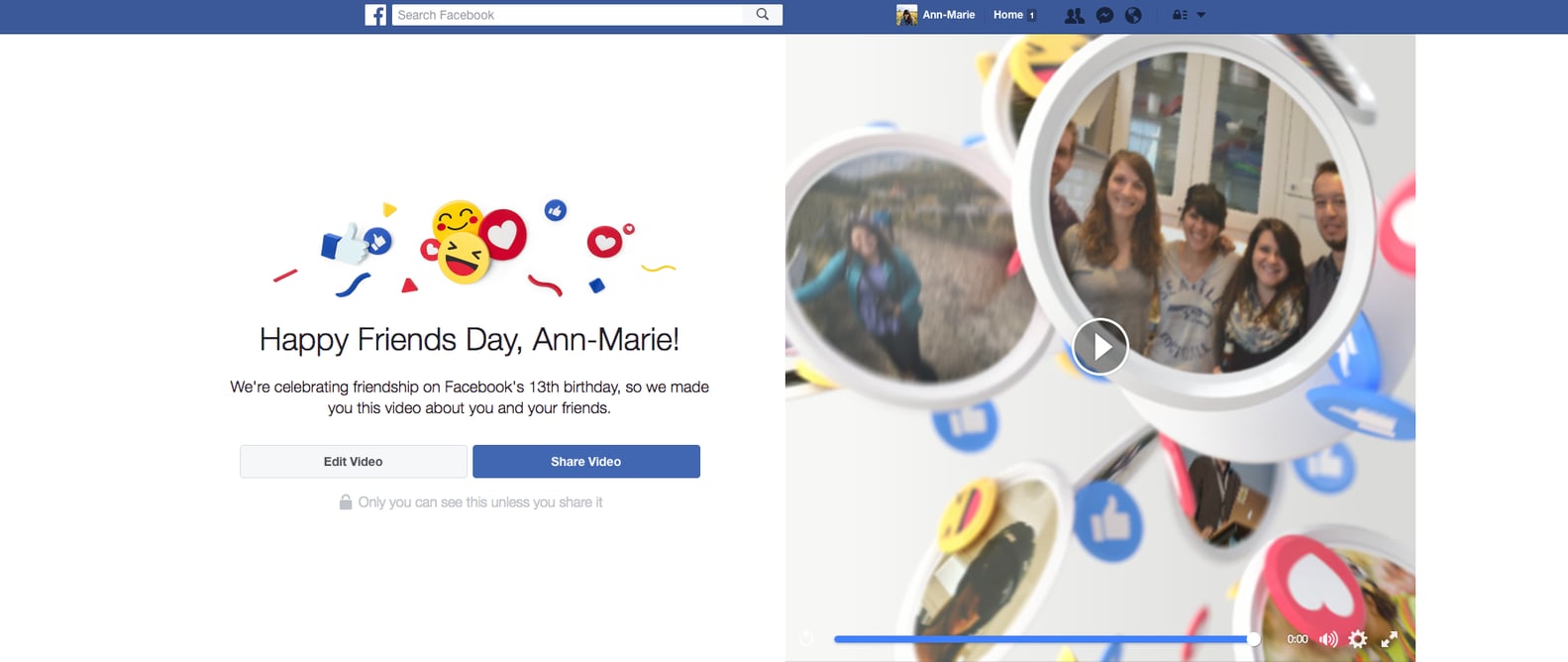1568x662 pixels.
Task: Open video settings gear icon
Action: [x=1358, y=639]
